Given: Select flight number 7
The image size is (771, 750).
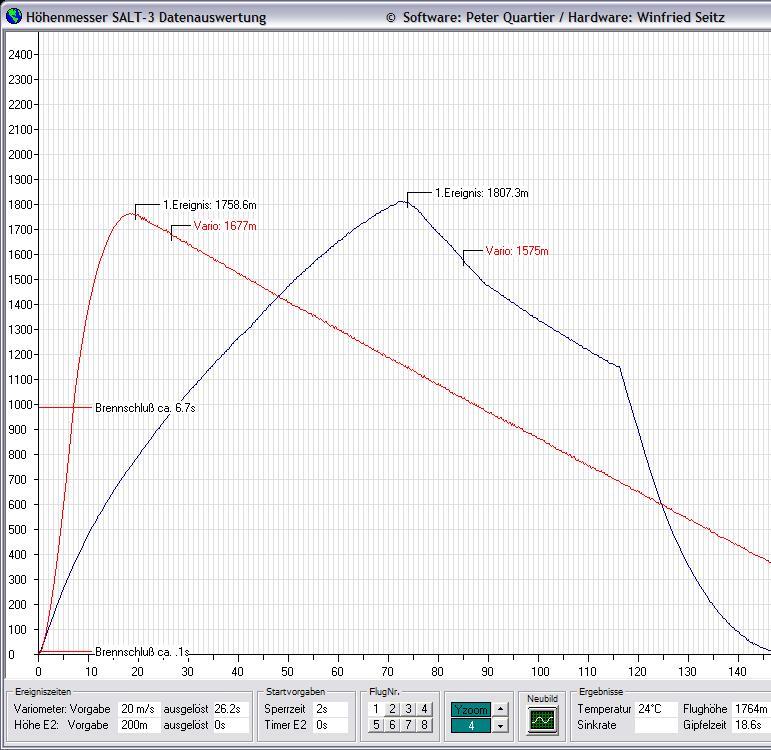Looking at the screenshot, I should point(408,724).
